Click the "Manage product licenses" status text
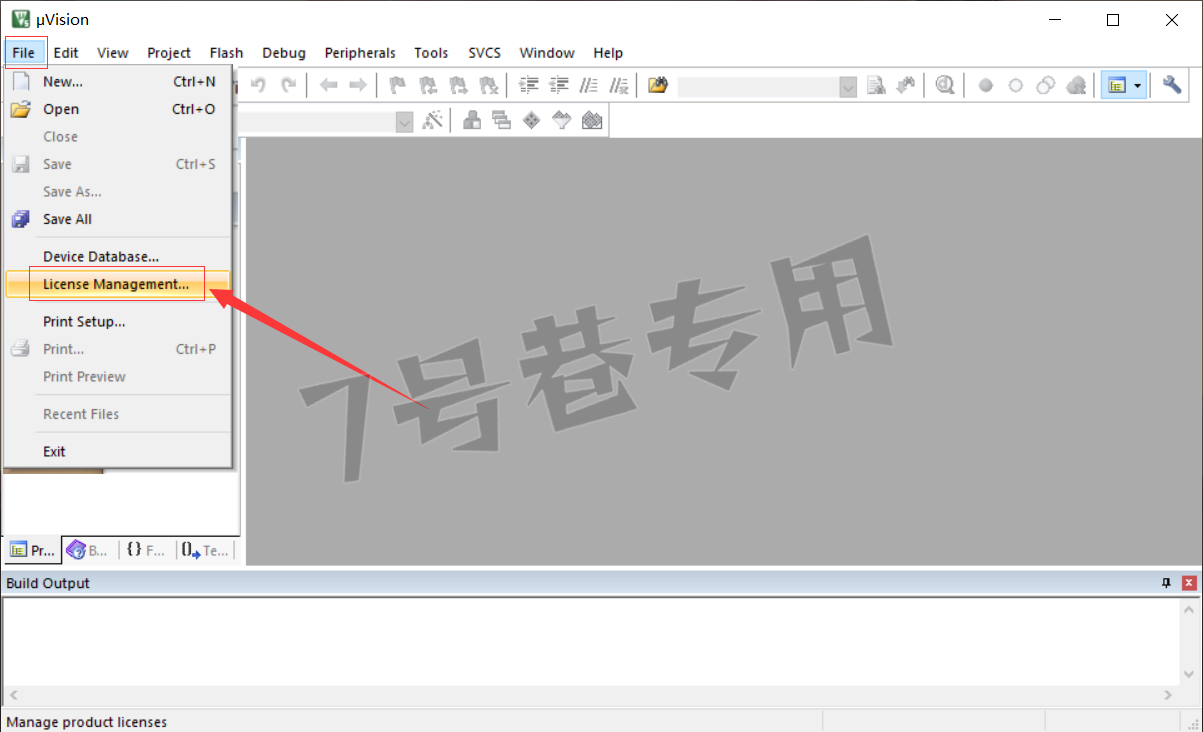The height and width of the screenshot is (732, 1203). tap(87, 722)
